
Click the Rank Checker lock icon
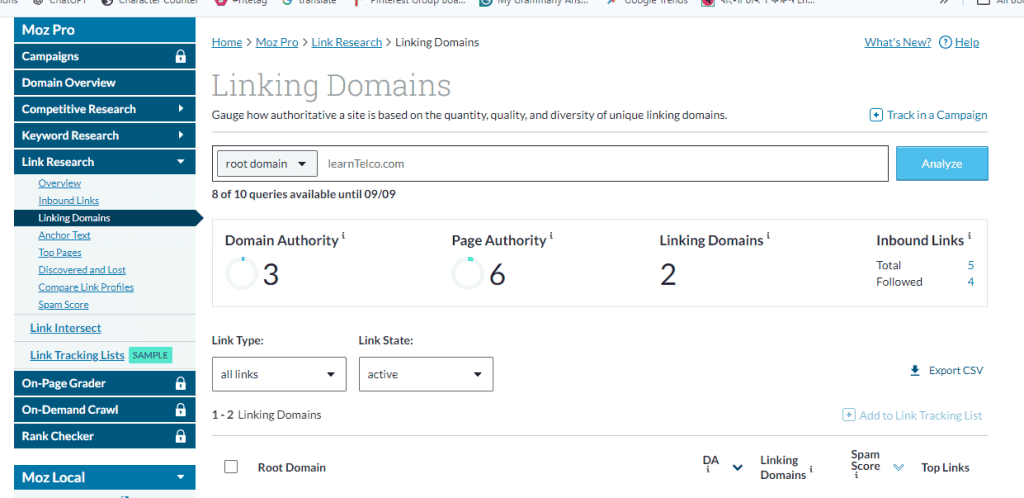click(181, 436)
